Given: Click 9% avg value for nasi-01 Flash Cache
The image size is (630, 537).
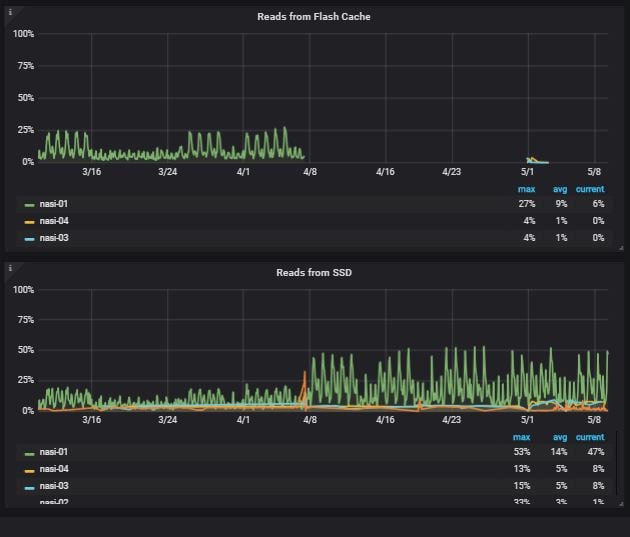Looking at the screenshot, I should click(x=561, y=204).
